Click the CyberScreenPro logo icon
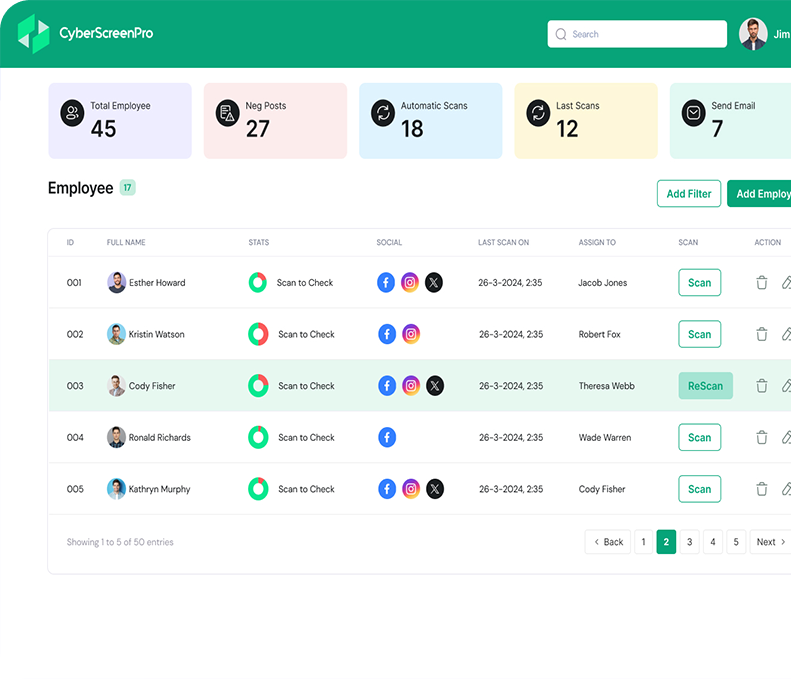Screen dimensions: 791x679 pos(33,34)
